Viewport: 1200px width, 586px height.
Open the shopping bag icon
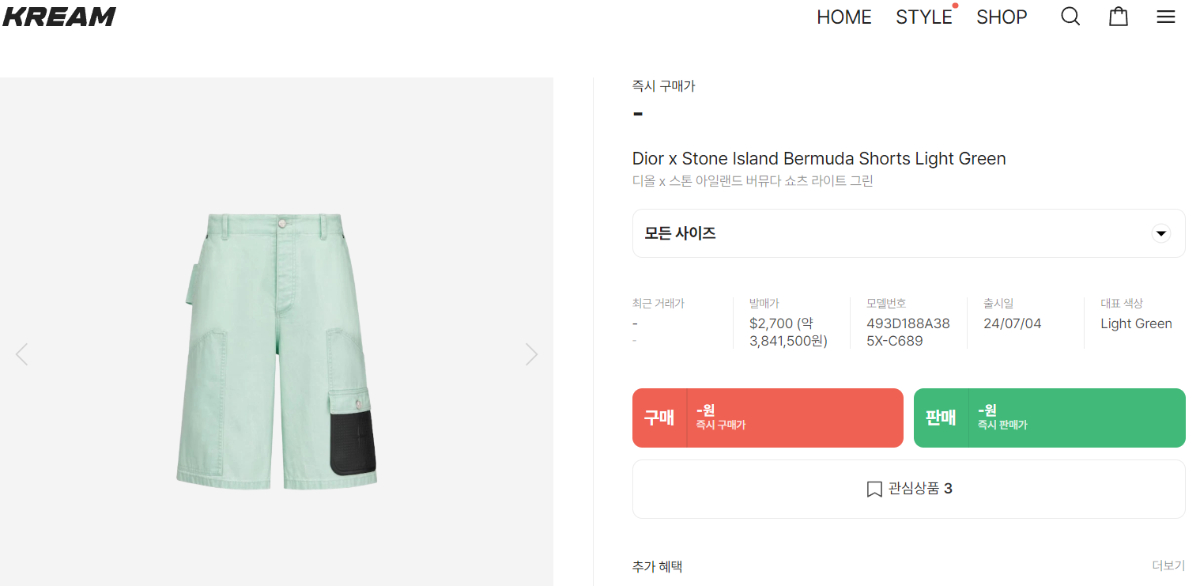coord(1118,17)
